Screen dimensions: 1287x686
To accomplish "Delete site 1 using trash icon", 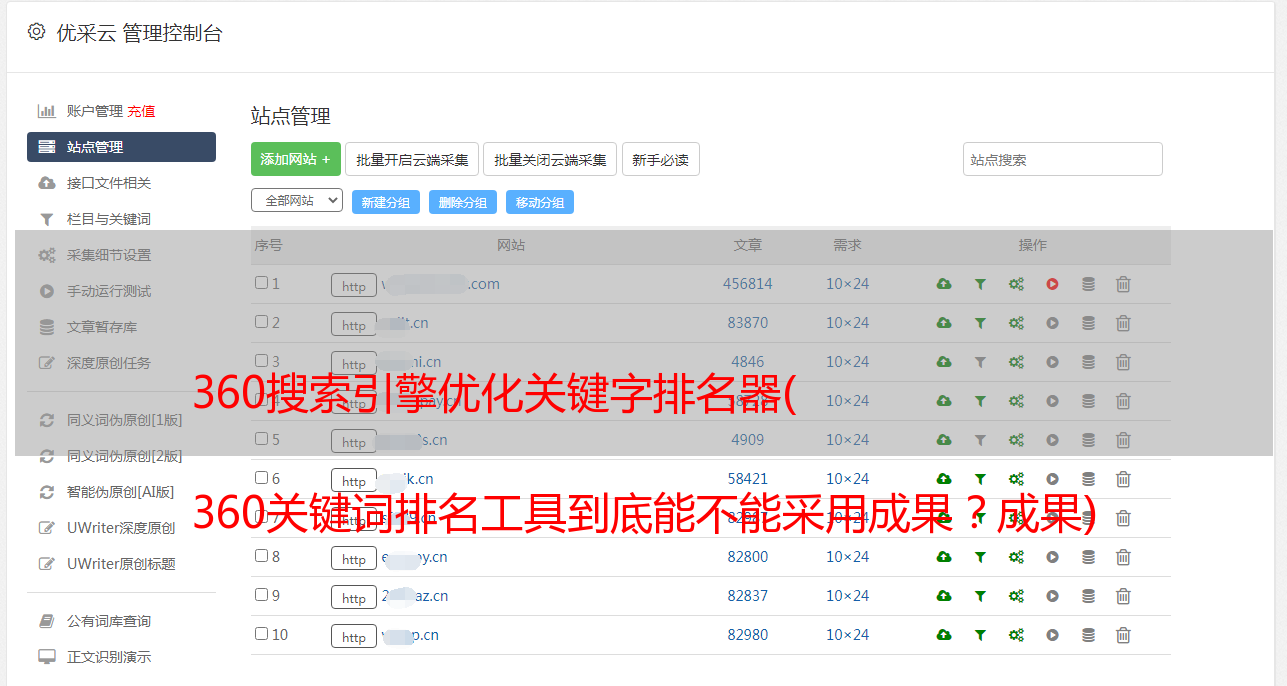I will (x=1123, y=284).
